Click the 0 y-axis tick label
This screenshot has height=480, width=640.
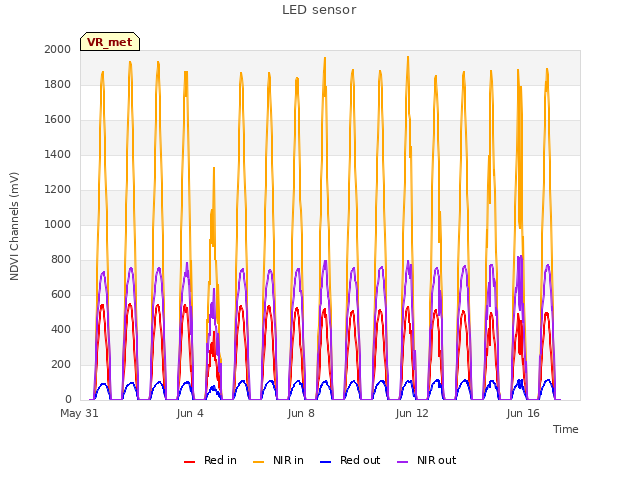(68, 400)
